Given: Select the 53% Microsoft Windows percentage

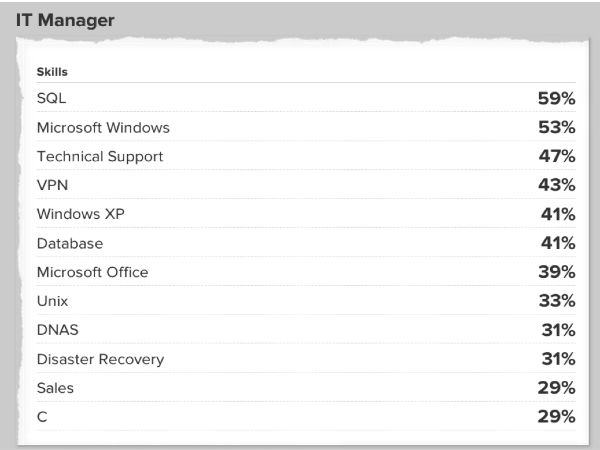Looking at the screenshot, I should [555, 128].
